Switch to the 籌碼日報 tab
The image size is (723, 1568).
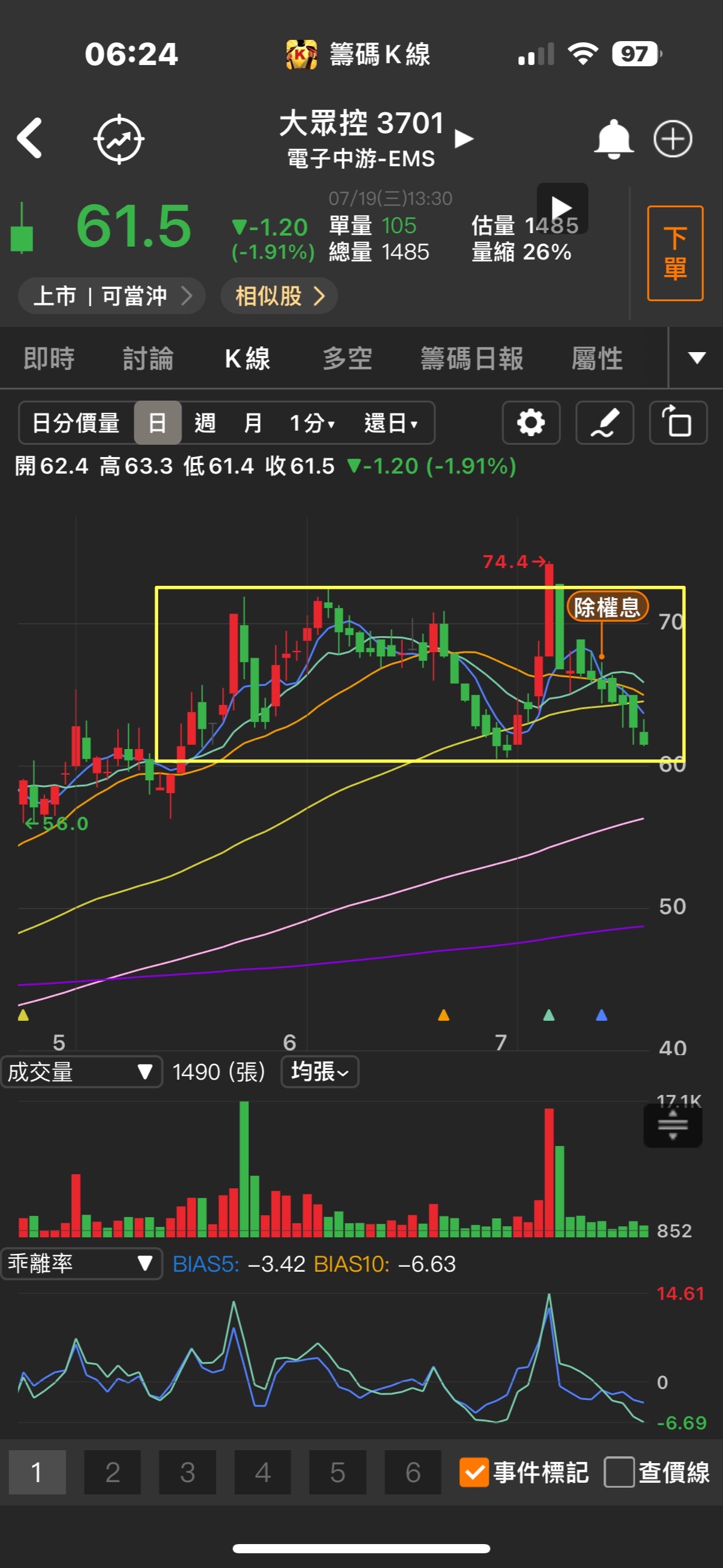tap(472, 358)
